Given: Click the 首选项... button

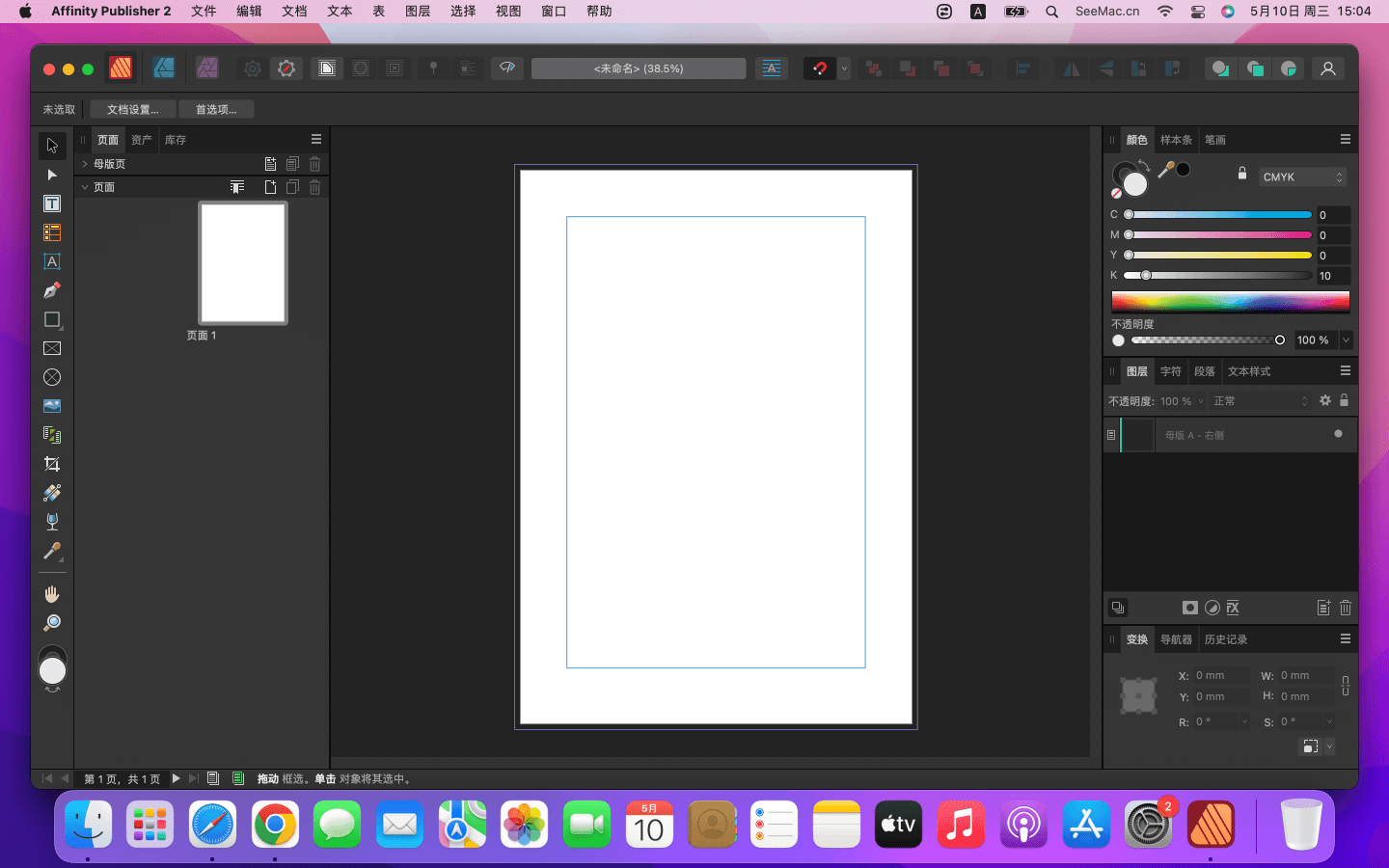Looking at the screenshot, I should (x=216, y=109).
